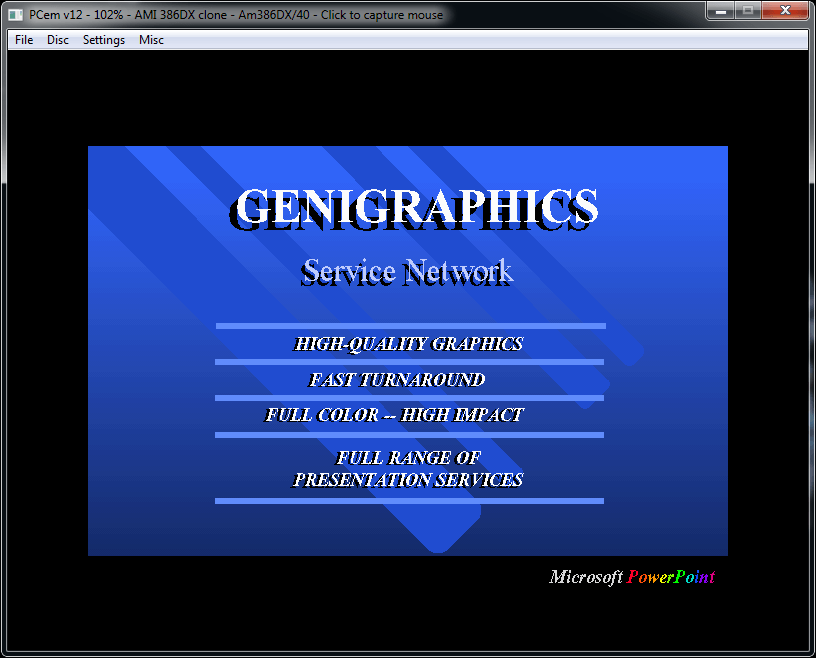The width and height of the screenshot is (816, 658).
Task: Maximize the PCem window
Action: coord(748,11)
